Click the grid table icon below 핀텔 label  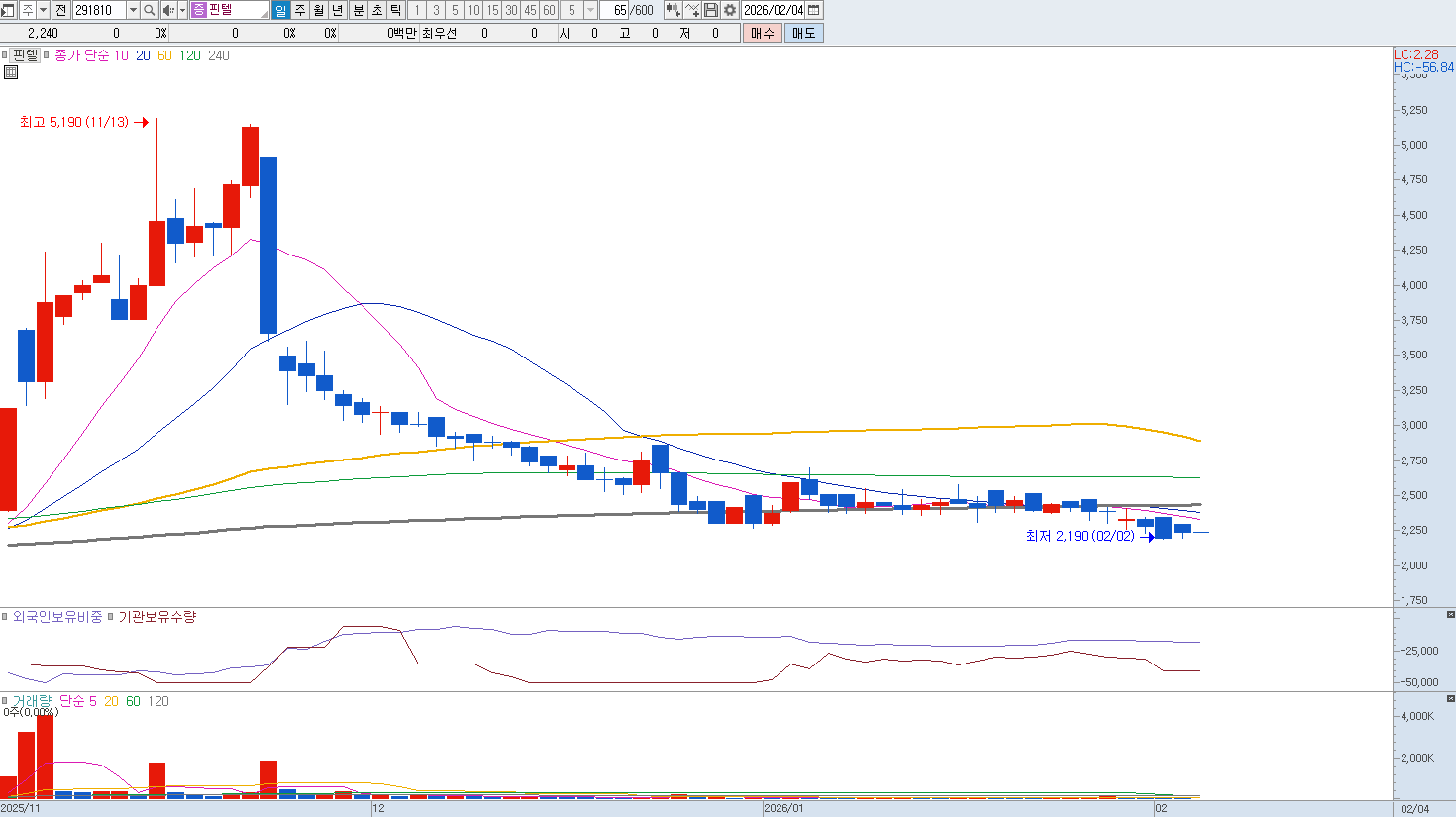11,72
